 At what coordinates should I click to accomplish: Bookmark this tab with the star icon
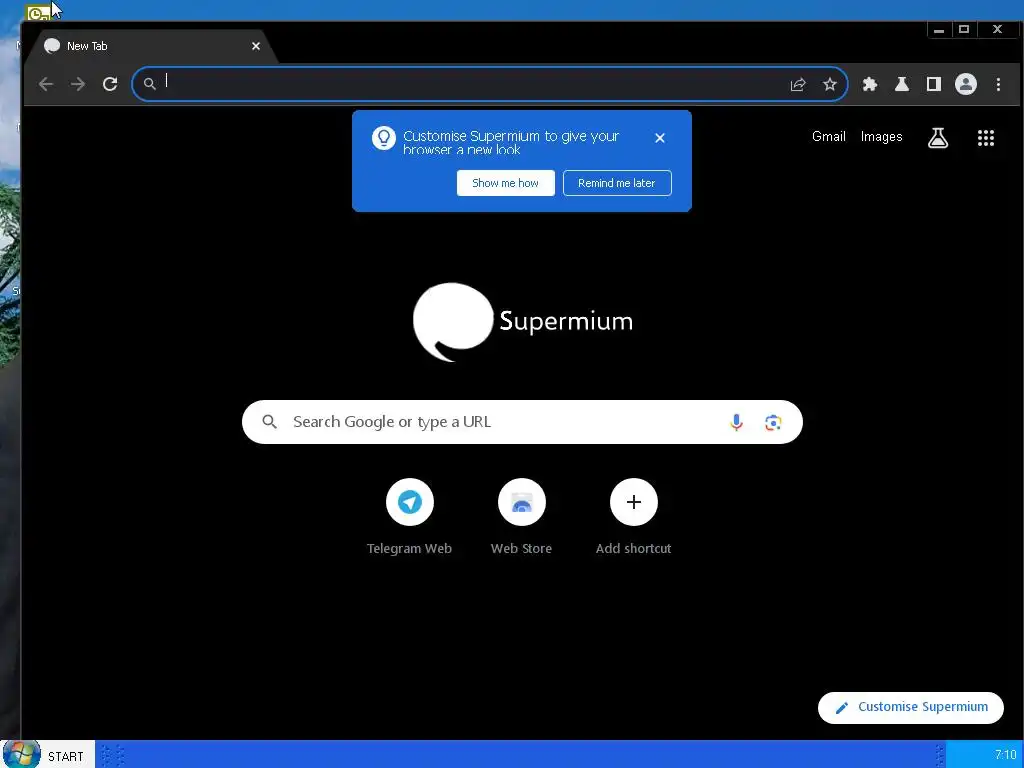click(829, 84)
